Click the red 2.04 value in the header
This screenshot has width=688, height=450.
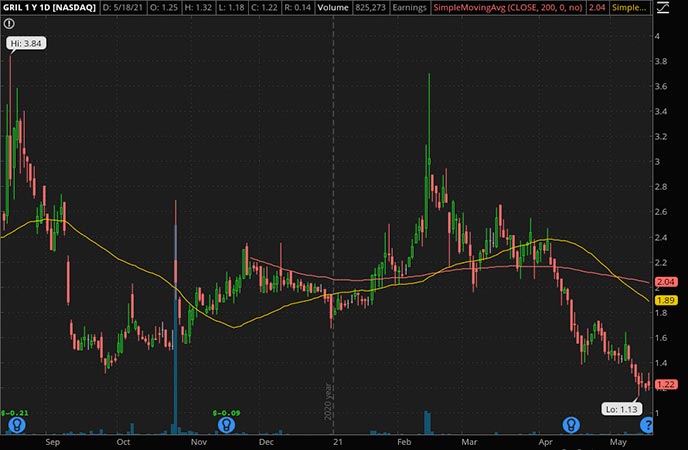(597, 7)
